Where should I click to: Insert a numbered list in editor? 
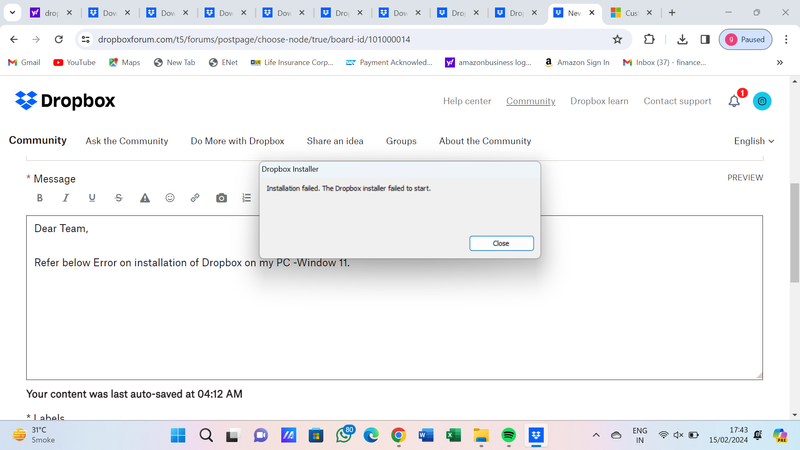(x=246, y=198)
